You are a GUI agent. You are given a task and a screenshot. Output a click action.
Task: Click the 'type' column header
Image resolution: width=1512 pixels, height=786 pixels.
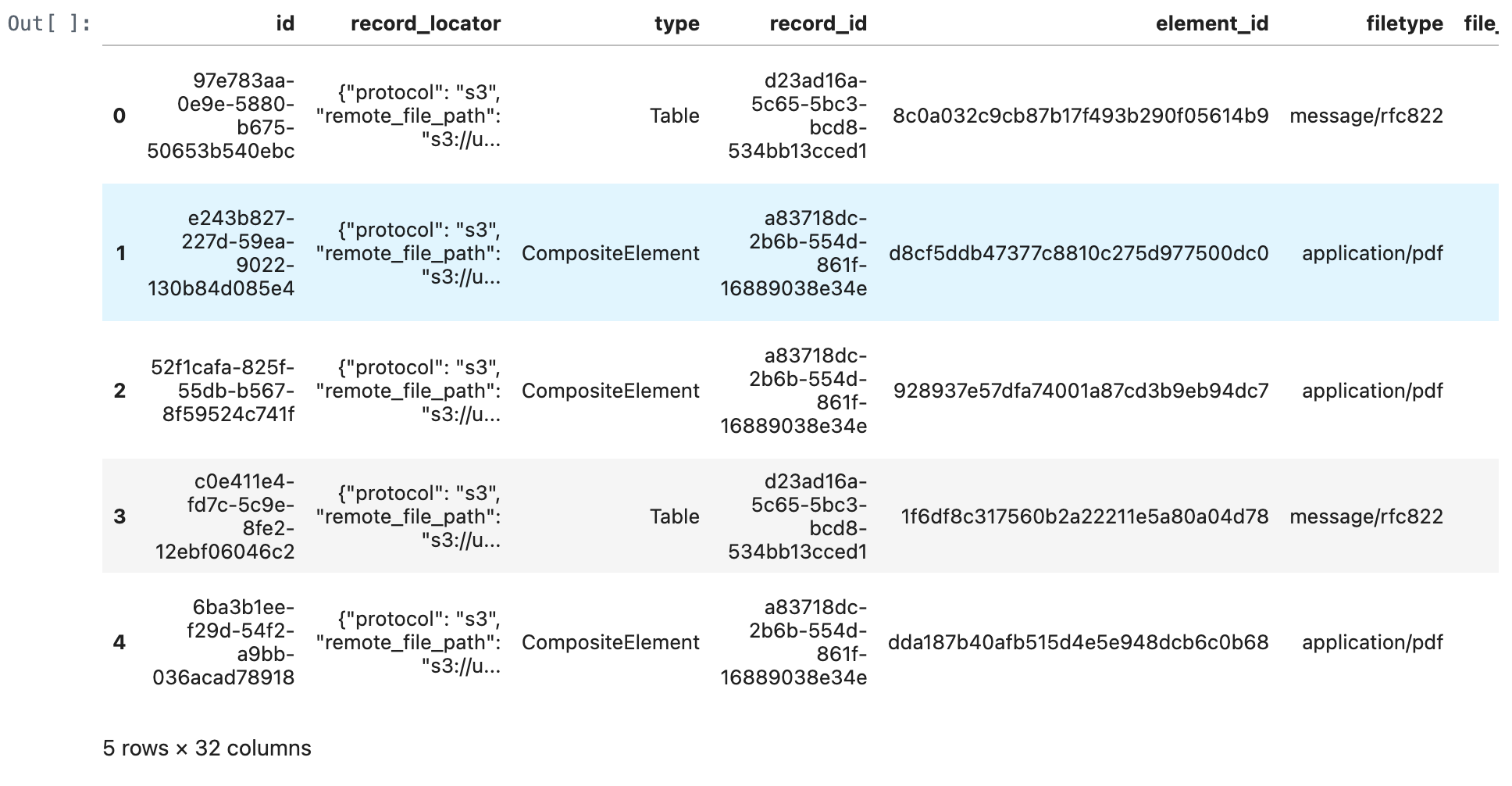click(676, 23)
